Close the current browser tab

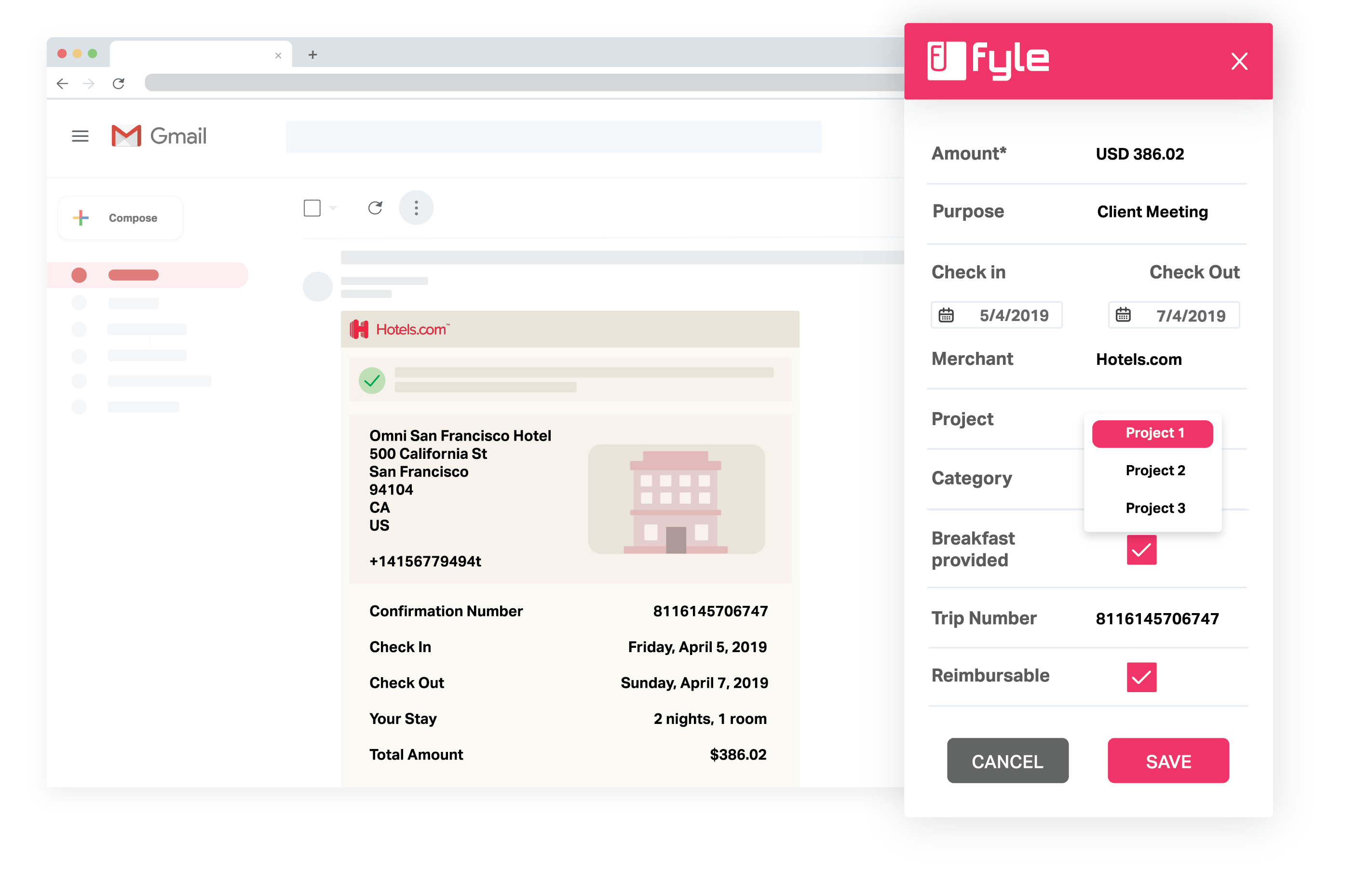point(278,55)
